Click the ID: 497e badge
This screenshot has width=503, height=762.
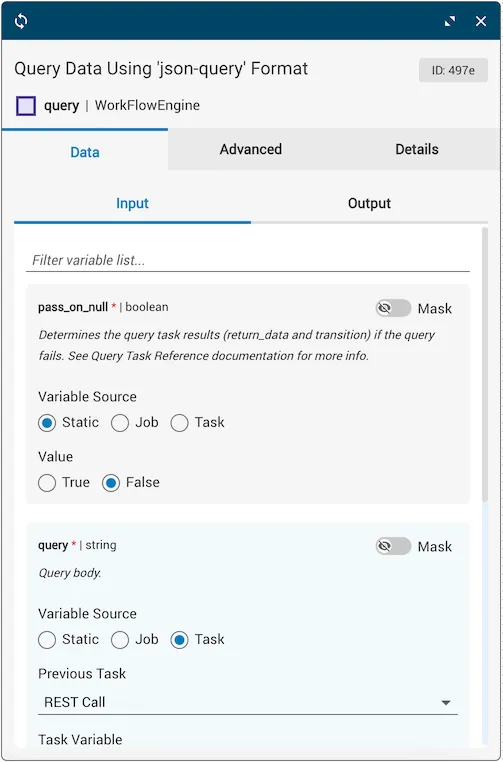(453, 70)
